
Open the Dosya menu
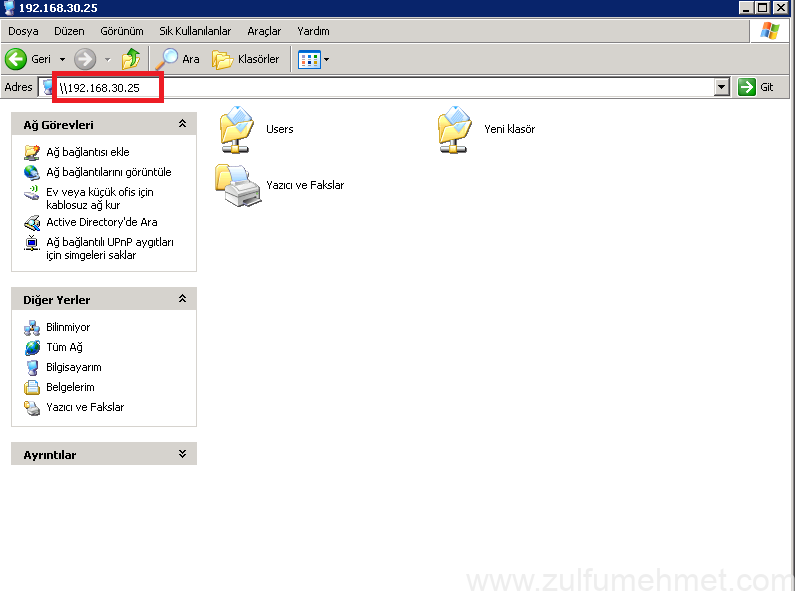click(23, 31)
